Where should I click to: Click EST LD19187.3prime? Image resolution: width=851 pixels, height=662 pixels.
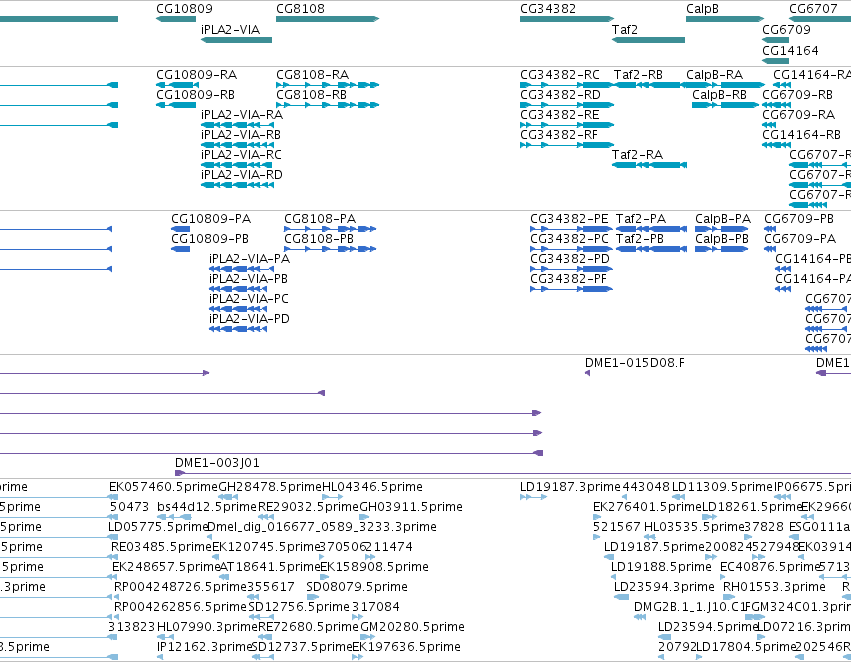tap(534, 497)
